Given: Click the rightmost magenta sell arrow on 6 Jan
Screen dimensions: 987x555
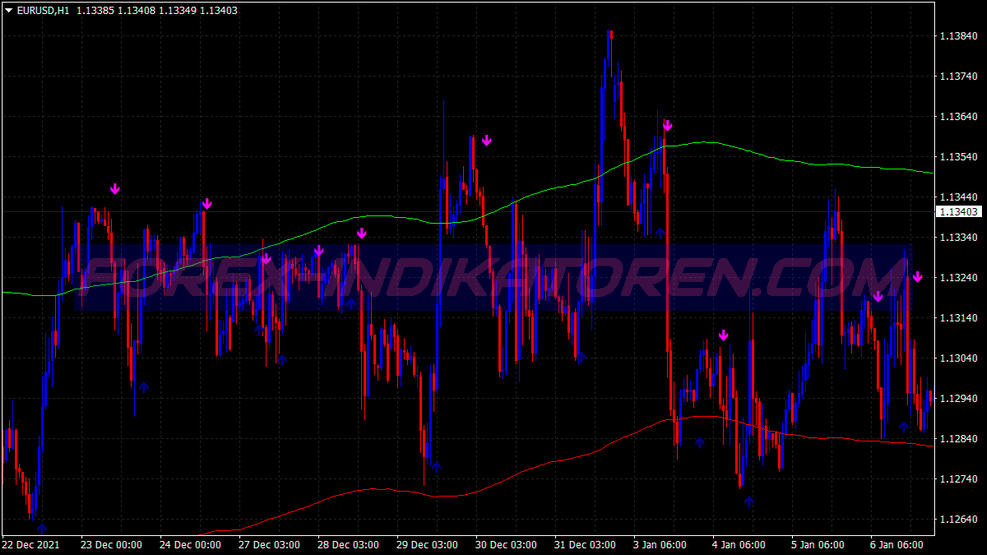Looking at the screenshot, I should 917,277.
